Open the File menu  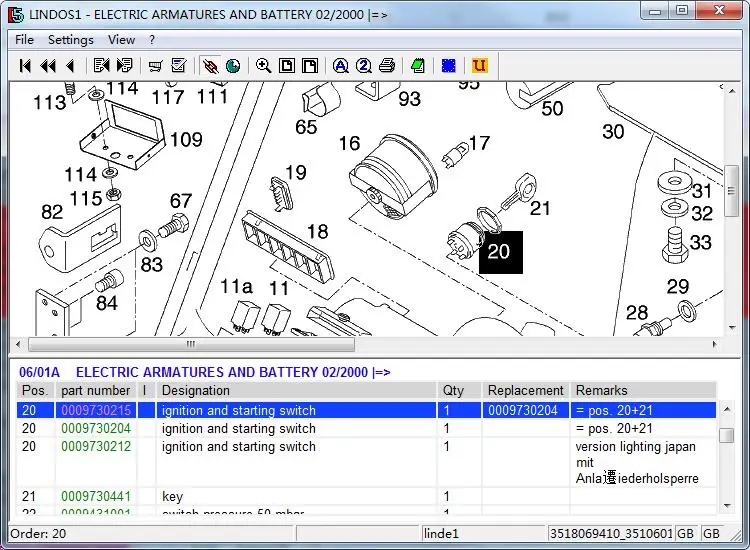24,40
